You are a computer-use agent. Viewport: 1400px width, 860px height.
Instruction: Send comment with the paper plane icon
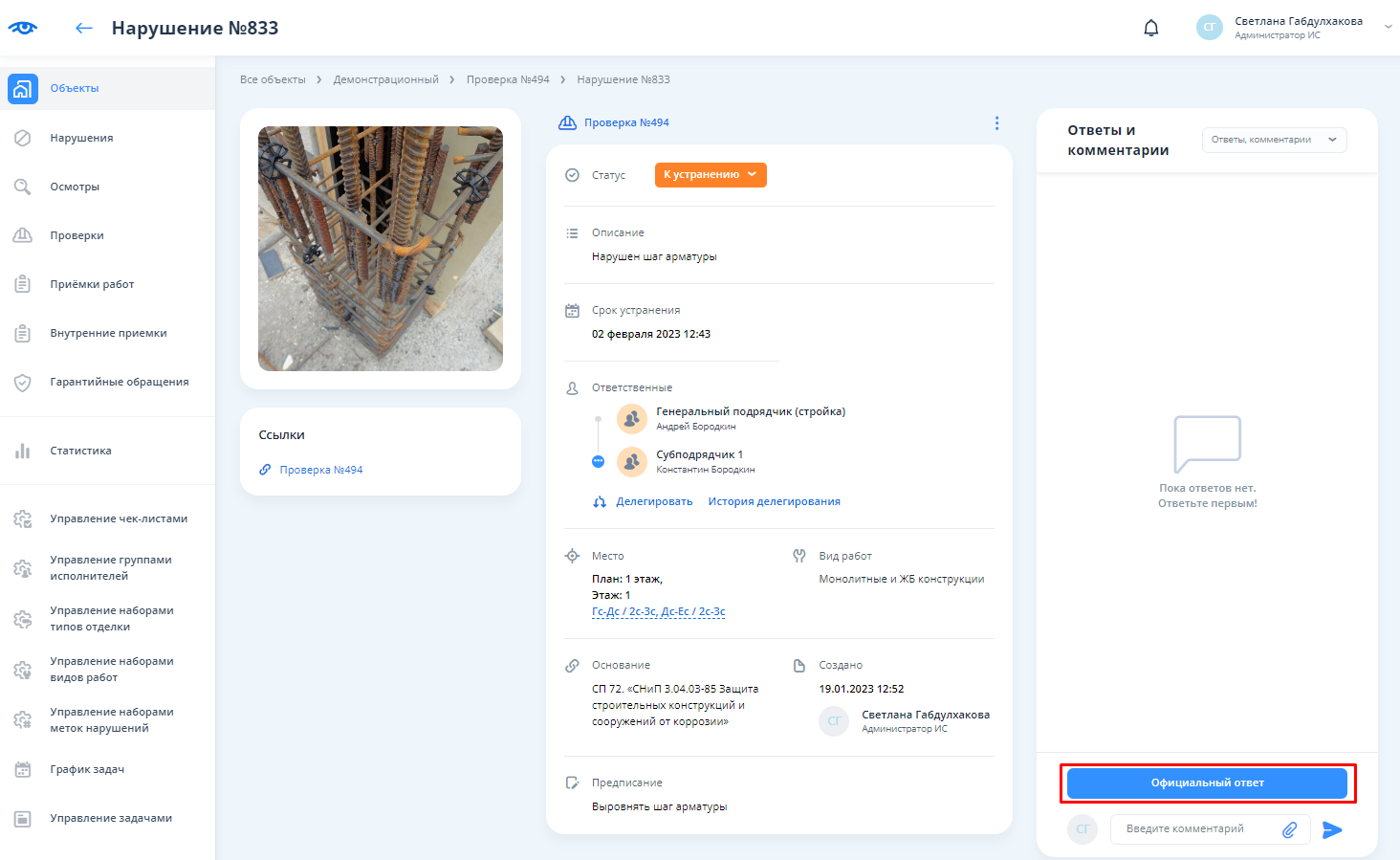[x=1332, y=829]
